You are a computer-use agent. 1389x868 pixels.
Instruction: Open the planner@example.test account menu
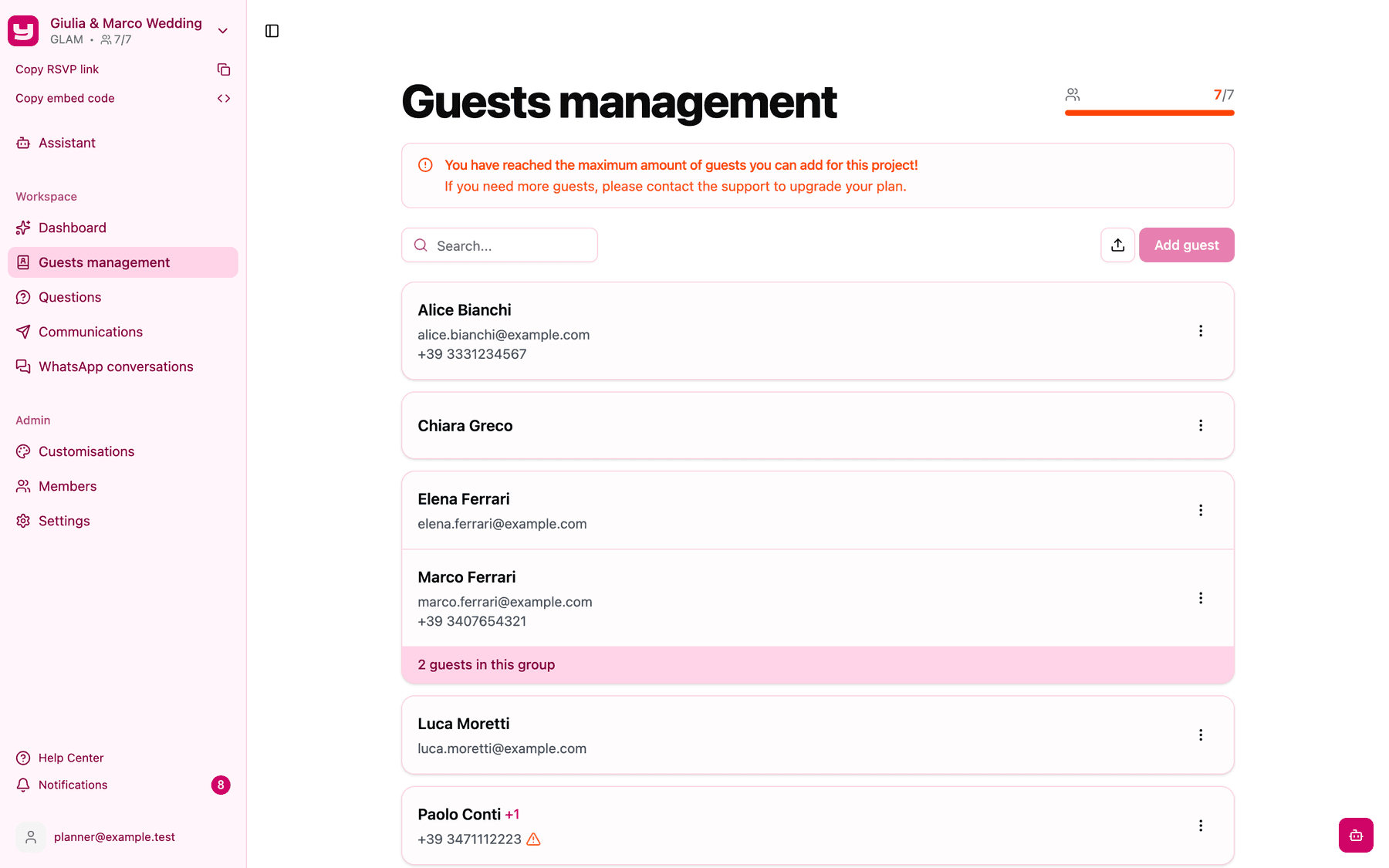point(123,837)
